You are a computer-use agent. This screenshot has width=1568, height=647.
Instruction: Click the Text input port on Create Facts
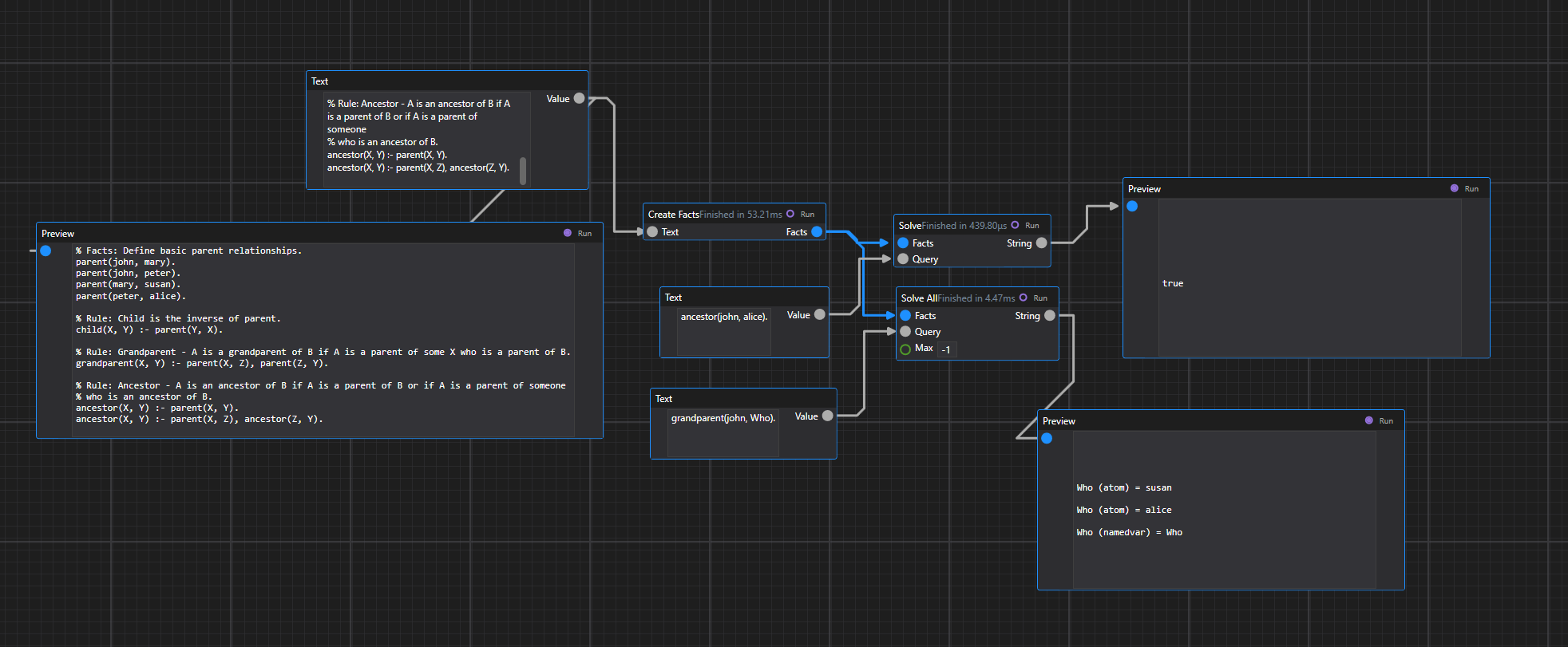pos(652,232)
